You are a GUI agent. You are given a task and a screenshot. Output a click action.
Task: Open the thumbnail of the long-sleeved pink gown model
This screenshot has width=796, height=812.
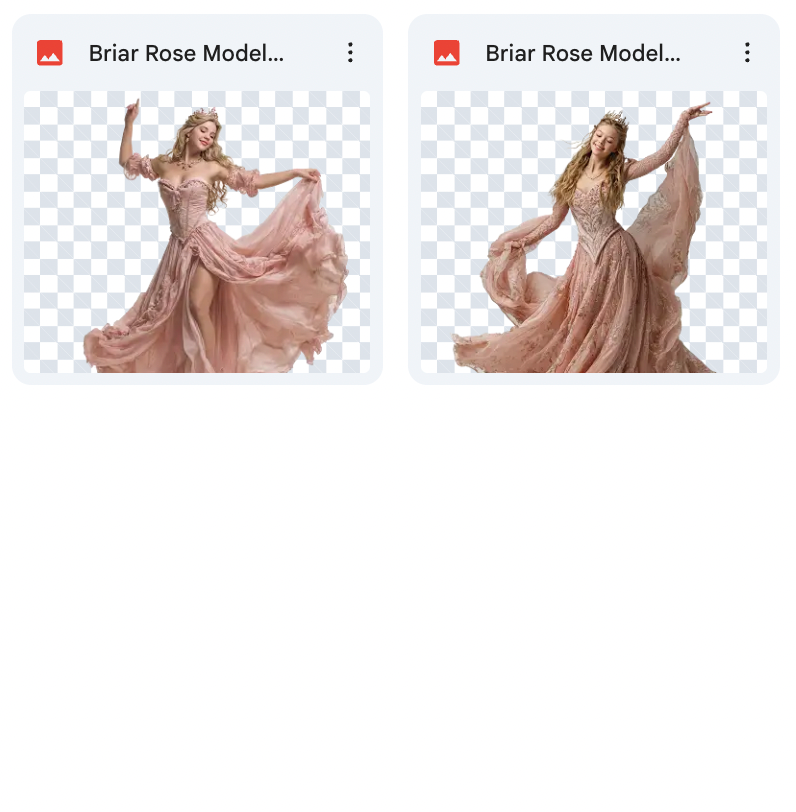[x=594, y=232]
